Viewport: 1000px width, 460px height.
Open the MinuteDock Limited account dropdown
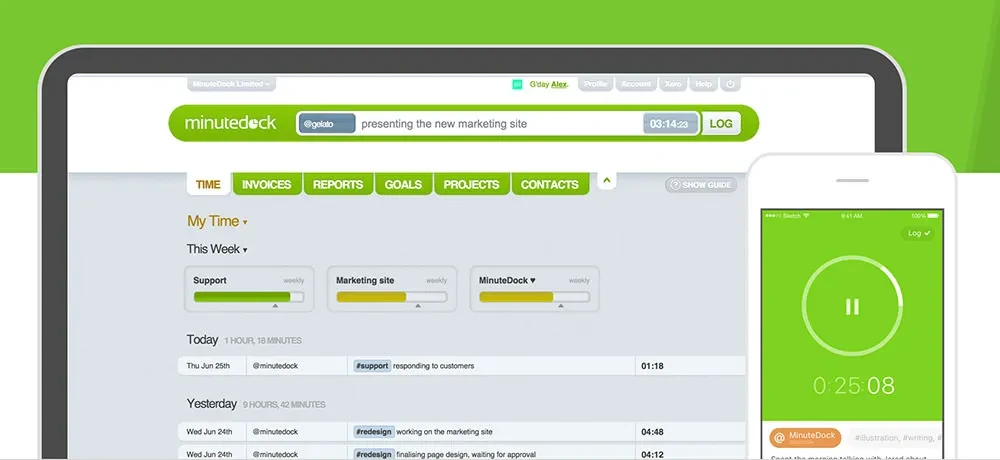point(231,84)
